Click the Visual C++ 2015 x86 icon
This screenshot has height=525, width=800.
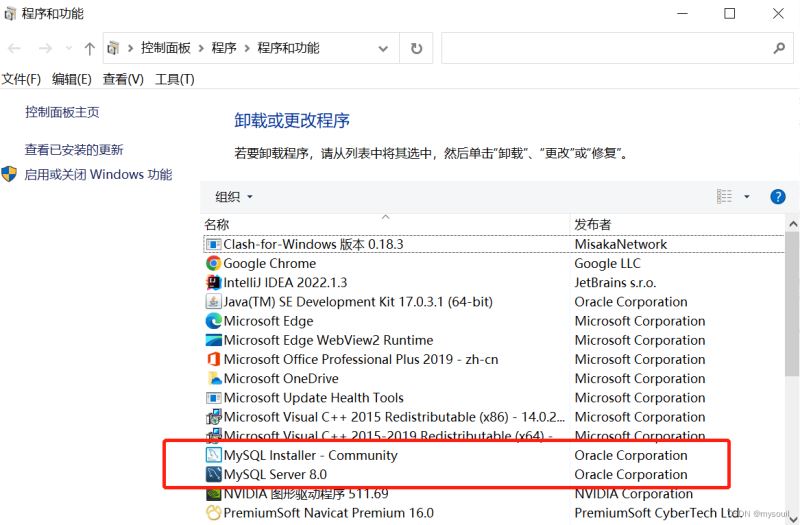tap(213, 417)
